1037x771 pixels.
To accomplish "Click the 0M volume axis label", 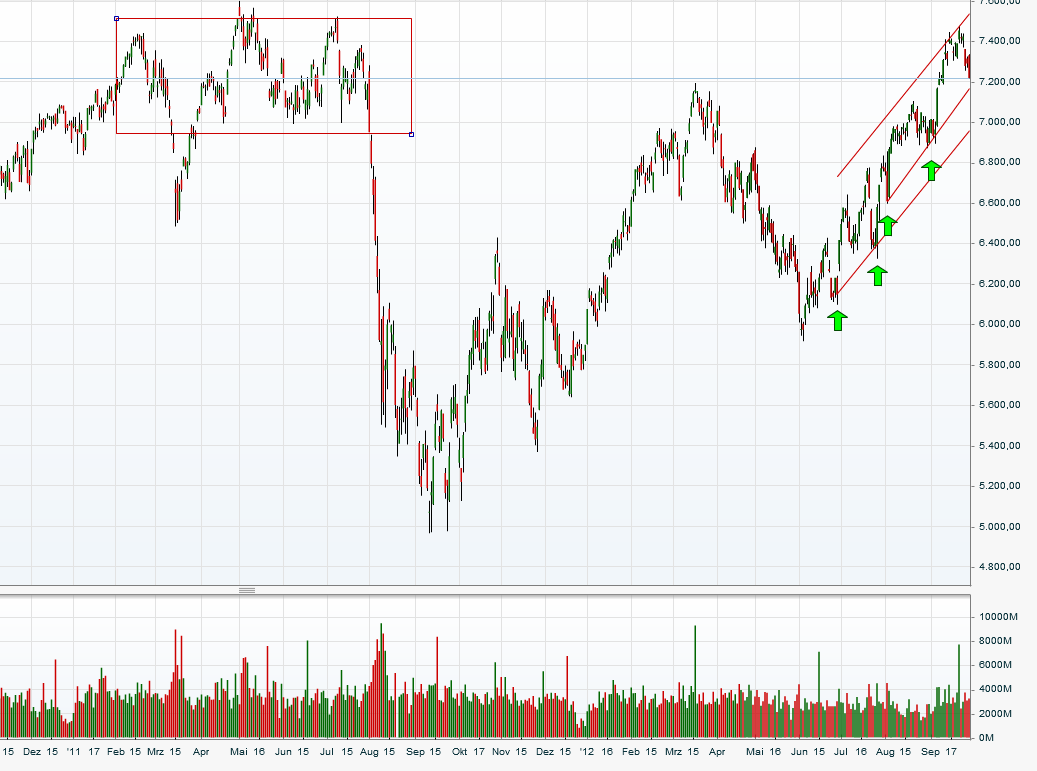I will tap(986, 738).
